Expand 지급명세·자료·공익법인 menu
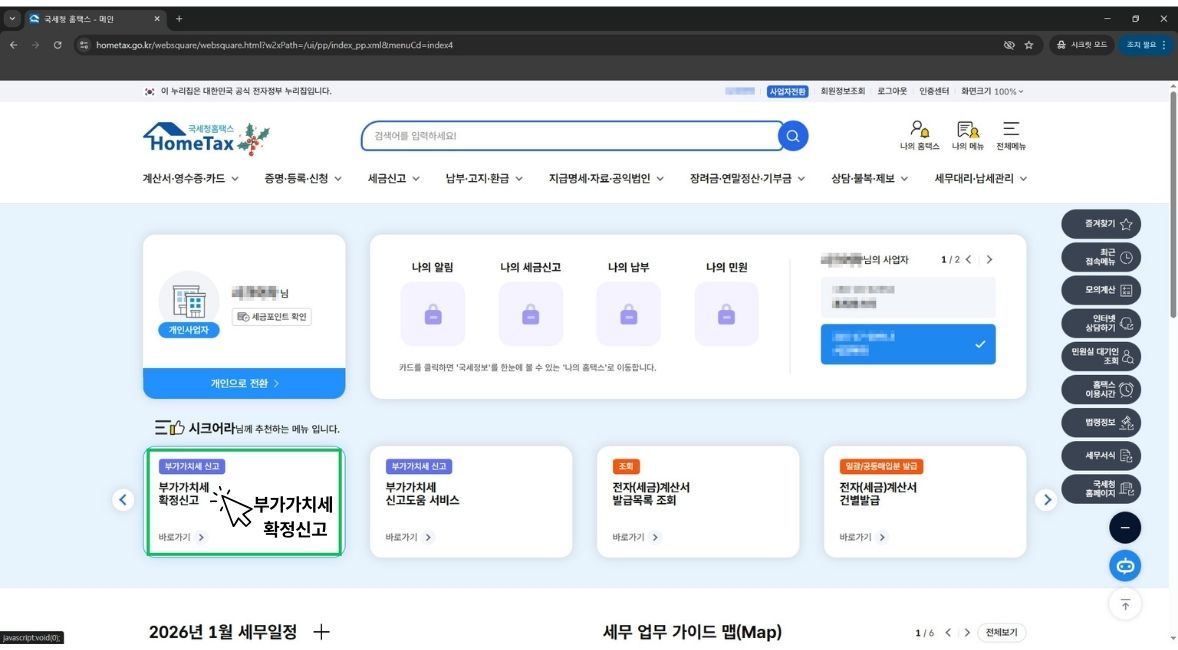This screenshot has width=1178, height=650. coord(606,179)
